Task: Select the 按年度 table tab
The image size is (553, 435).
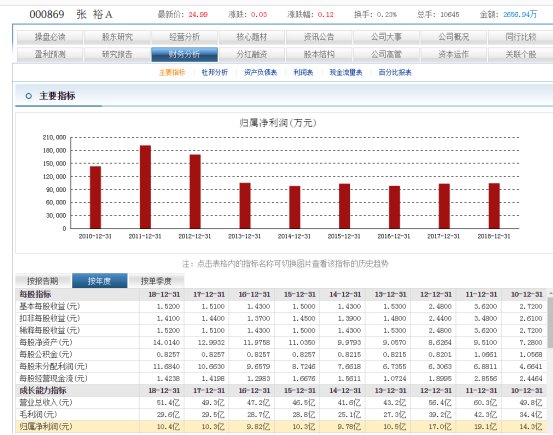Action: 99,281
